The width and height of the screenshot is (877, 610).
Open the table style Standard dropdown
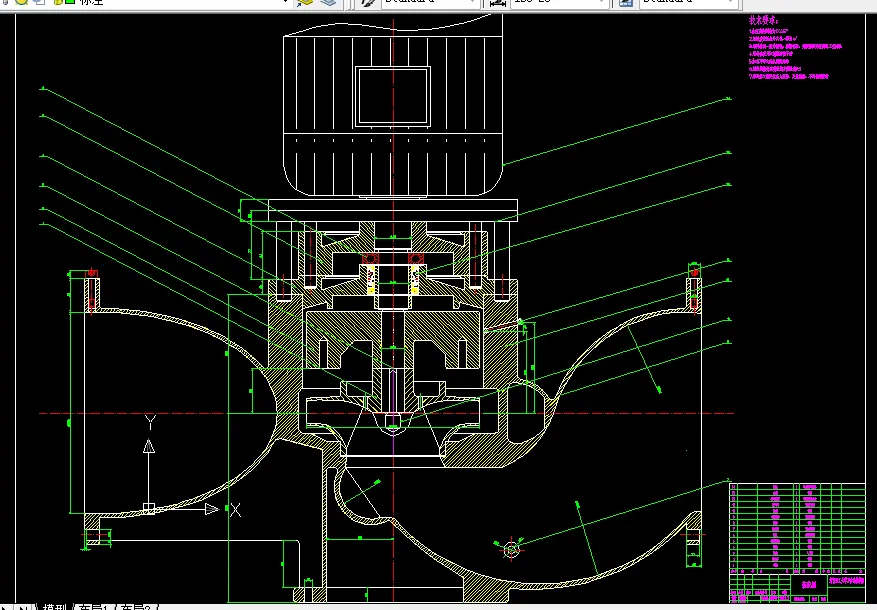(689, 2)
